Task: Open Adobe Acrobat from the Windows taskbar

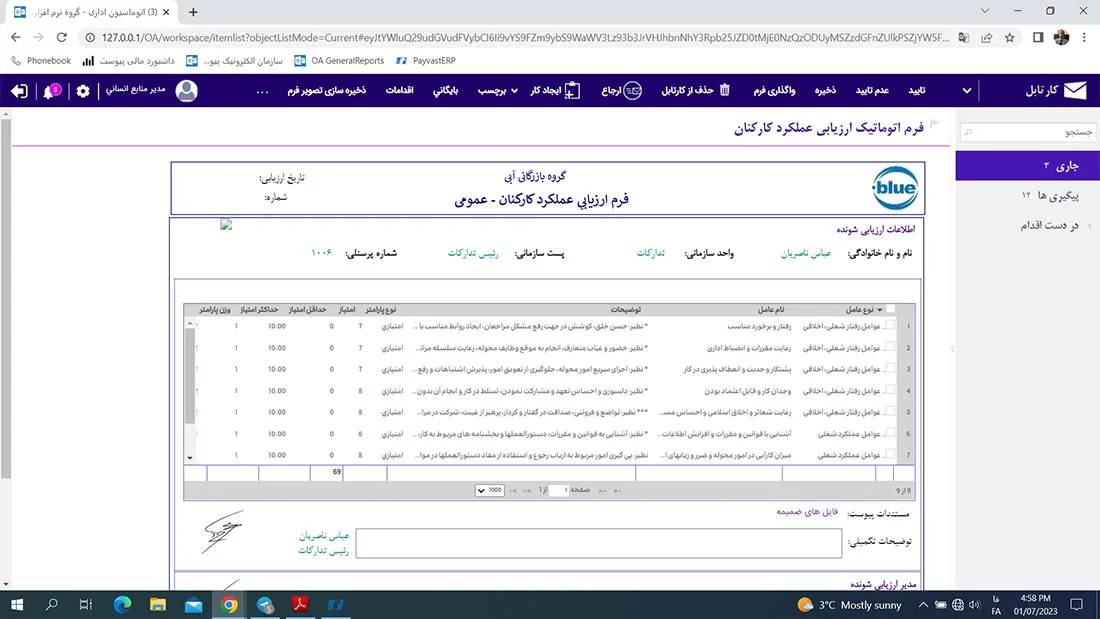Action: (300, 605)
